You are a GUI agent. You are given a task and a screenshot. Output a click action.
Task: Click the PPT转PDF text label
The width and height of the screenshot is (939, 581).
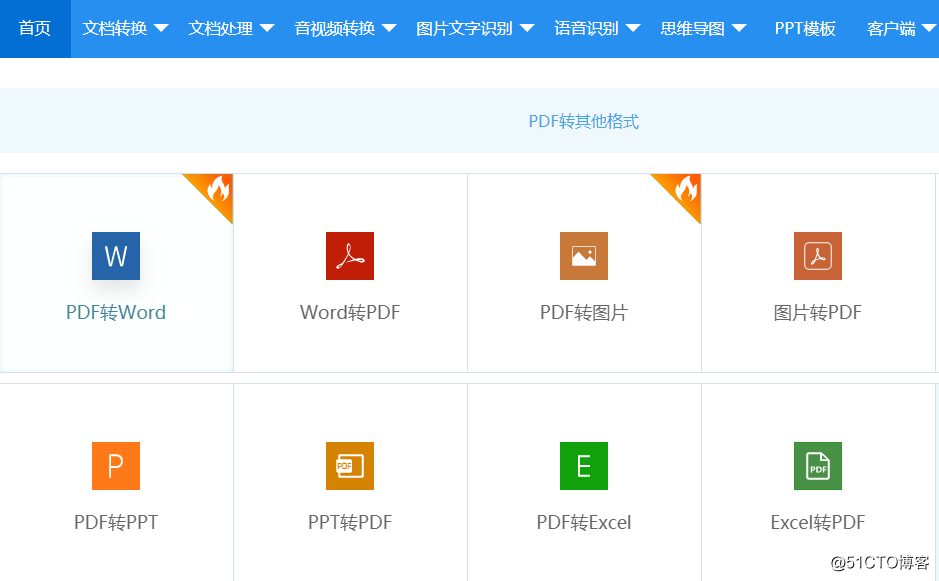point(350,522)
